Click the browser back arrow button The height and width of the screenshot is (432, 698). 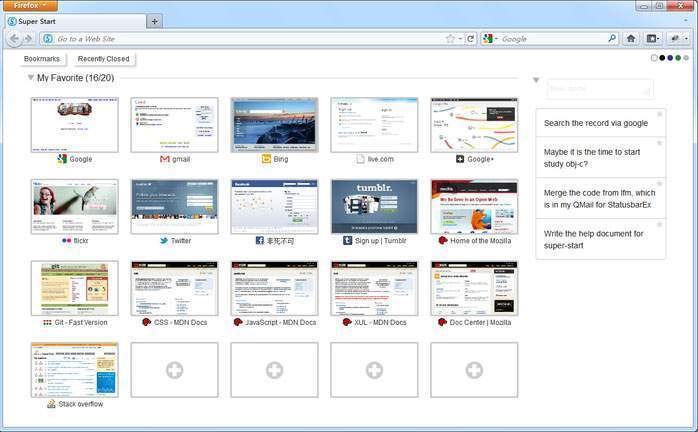(x=14, y=39)
